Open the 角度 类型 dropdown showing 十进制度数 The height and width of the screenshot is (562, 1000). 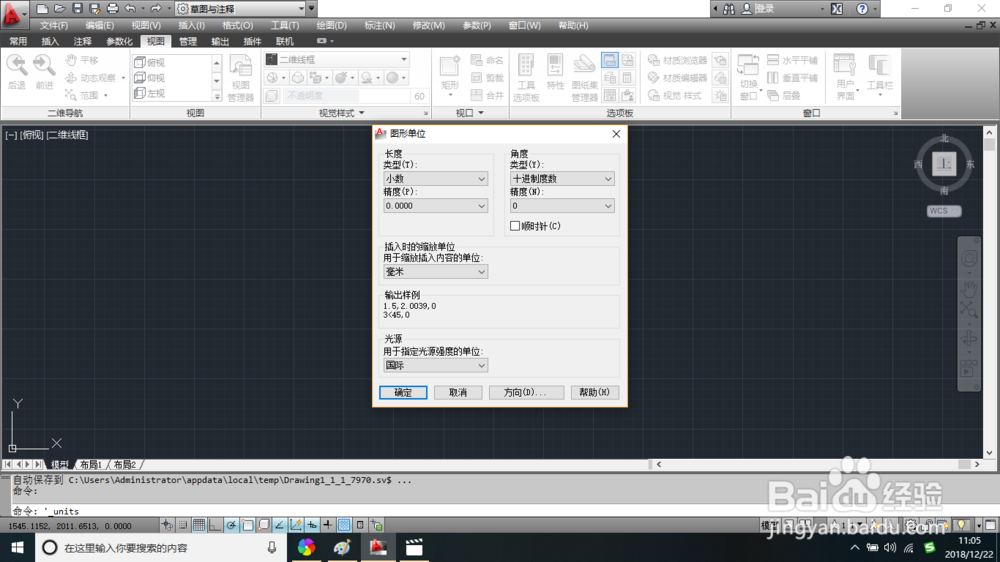pyautogui.click(x=562, y=179)
